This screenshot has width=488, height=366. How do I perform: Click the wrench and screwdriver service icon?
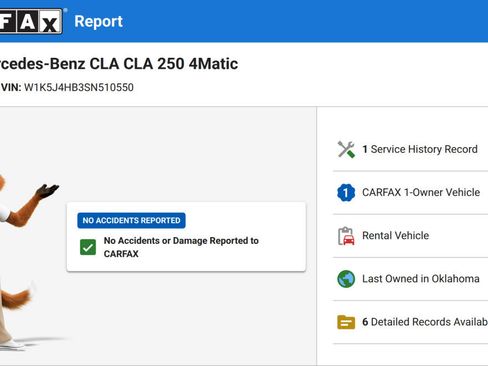(346, 149)
